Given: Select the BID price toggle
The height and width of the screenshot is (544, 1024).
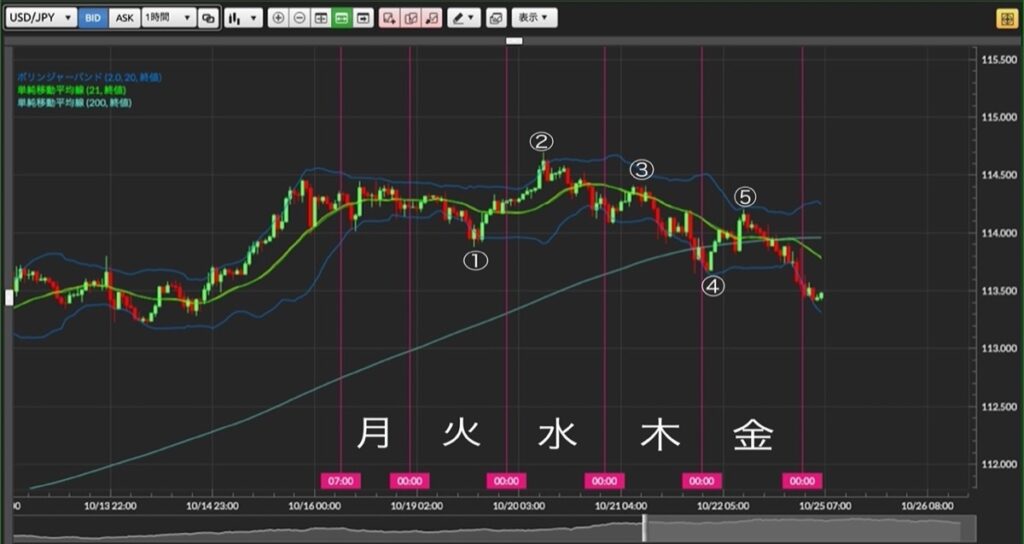Looking at the screenshot, I should [93, 18].
